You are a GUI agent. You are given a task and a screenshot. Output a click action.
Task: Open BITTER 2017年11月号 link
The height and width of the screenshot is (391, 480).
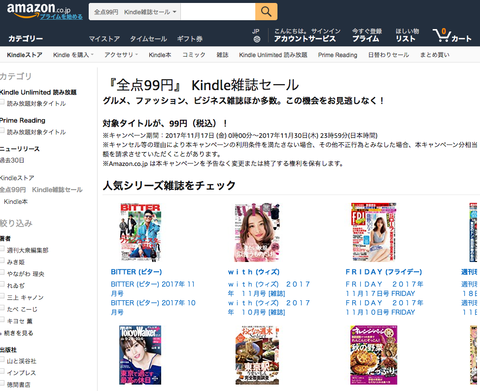click(x=153, y=289)
